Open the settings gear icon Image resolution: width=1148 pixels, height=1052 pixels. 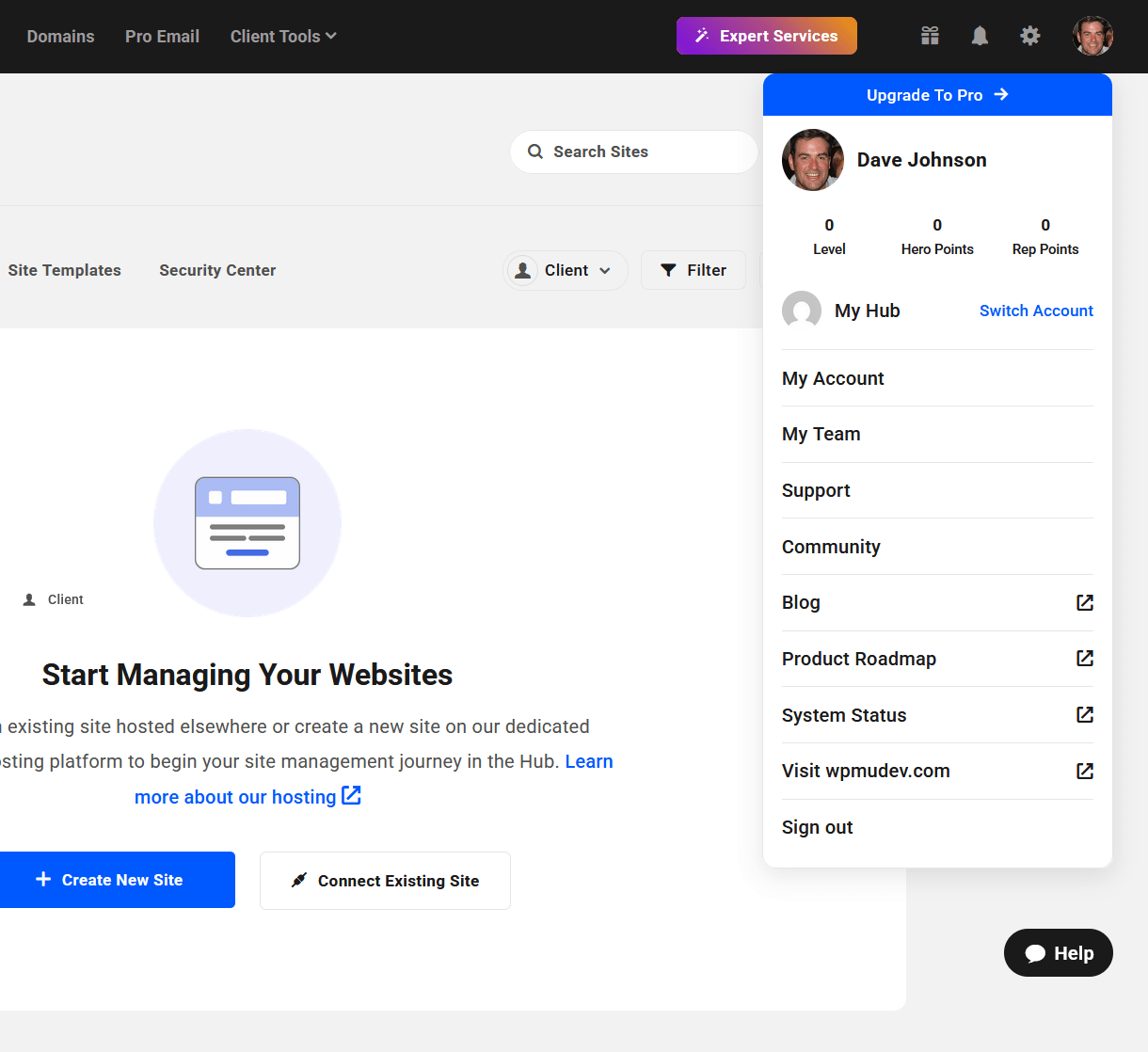[x=1030, y=36]
